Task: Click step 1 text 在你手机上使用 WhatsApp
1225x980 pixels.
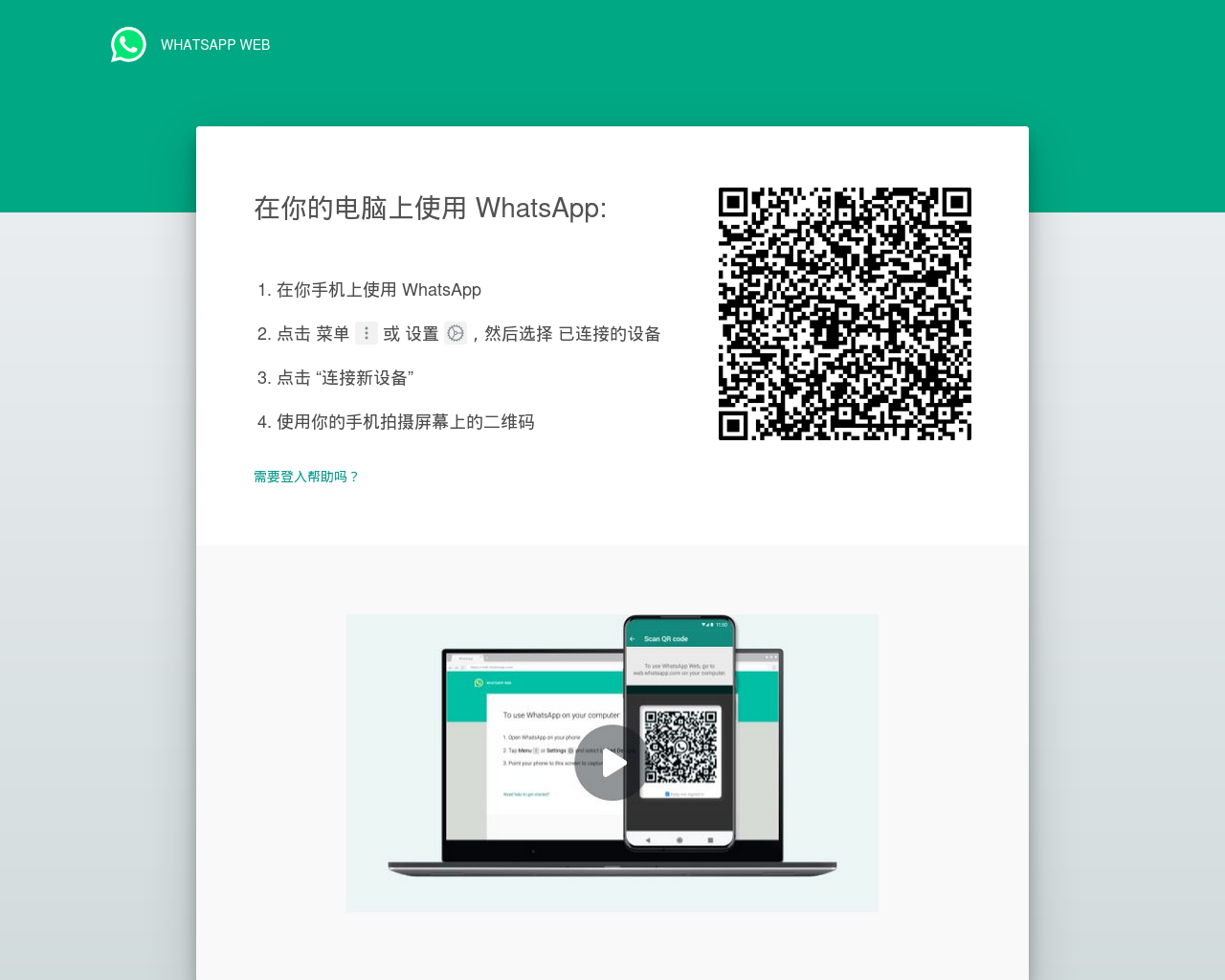Action: pyautogui.click(x=379, y=290)
